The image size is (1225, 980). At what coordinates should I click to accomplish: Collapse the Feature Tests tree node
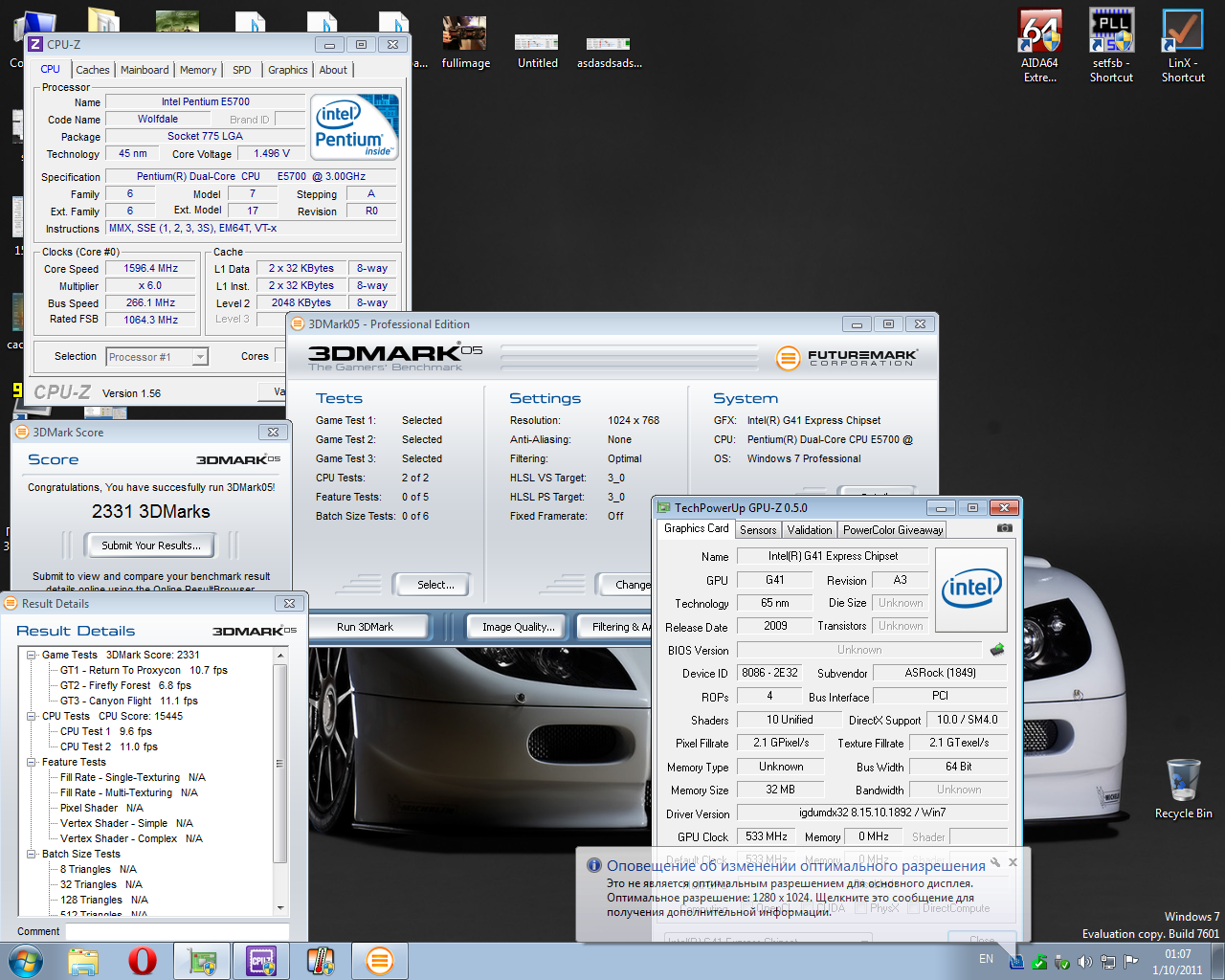[x=31, y=763]
